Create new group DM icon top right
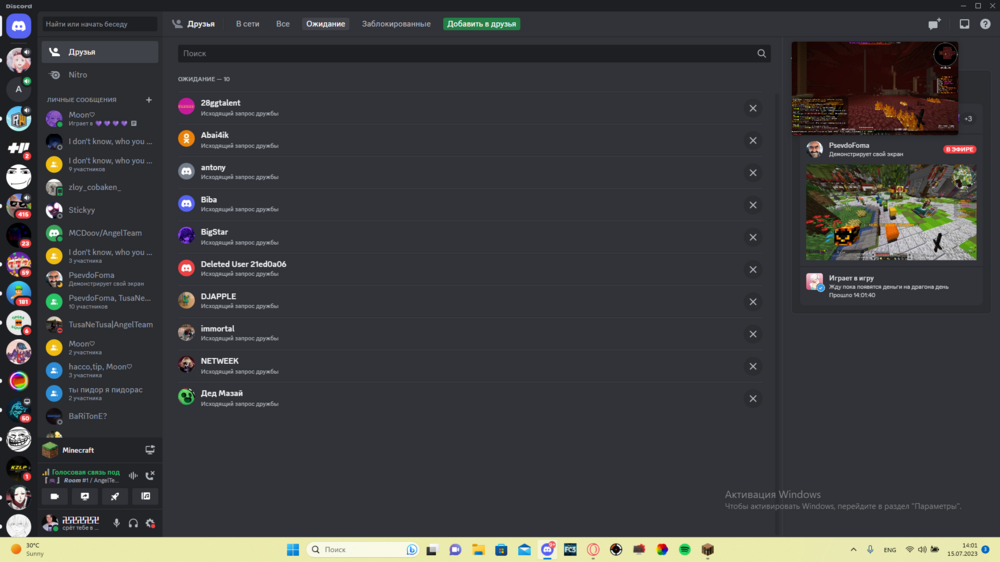The height and width of the screenshot is (562, 1000). pyautogui.click(x=934, y=24)
